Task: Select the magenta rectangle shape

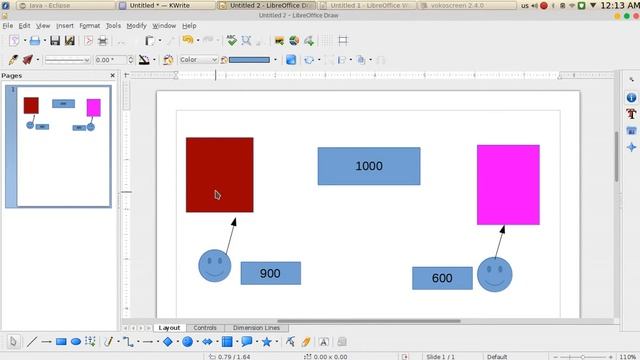Action: pos(508,184)
